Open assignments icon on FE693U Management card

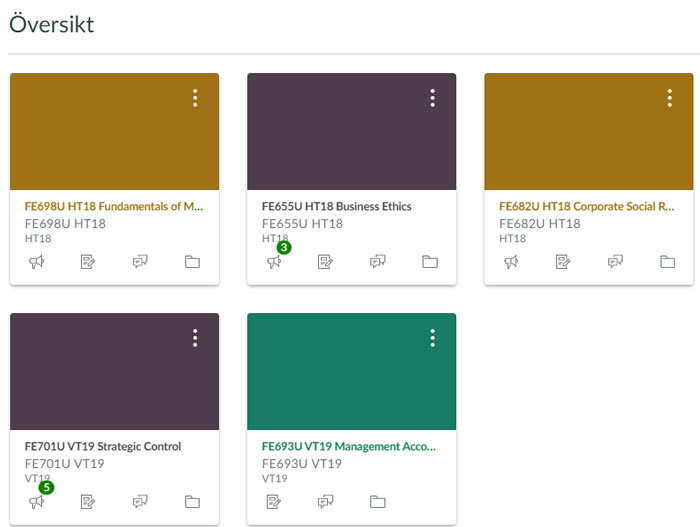point(274,501)
